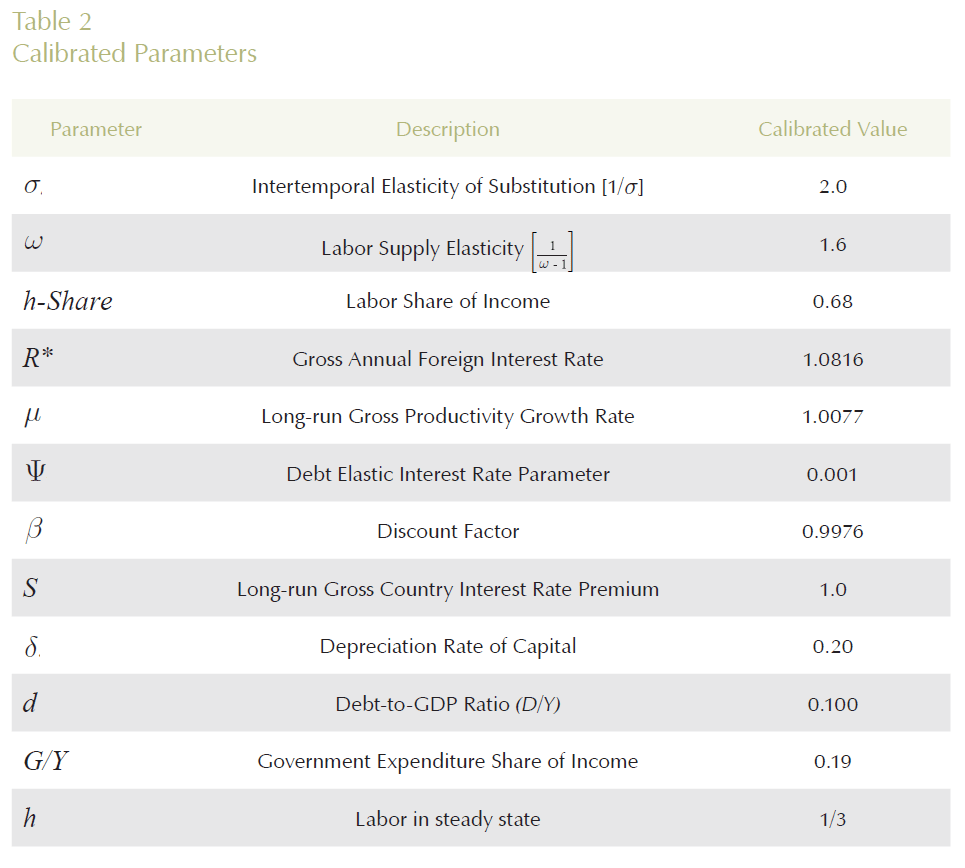Image resolution: width=965 pixels, height=868 pixels.
Task: Click the "1/3" steady state value
Action: click(x=832, y=819)
